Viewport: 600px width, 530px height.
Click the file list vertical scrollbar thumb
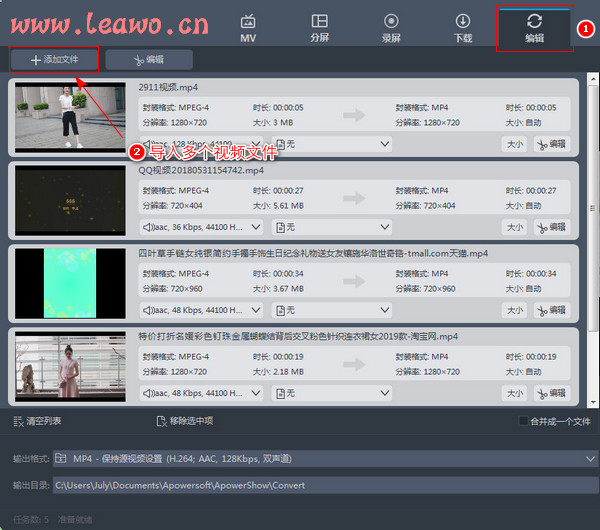pyautogui.click(x=593, y=209)
